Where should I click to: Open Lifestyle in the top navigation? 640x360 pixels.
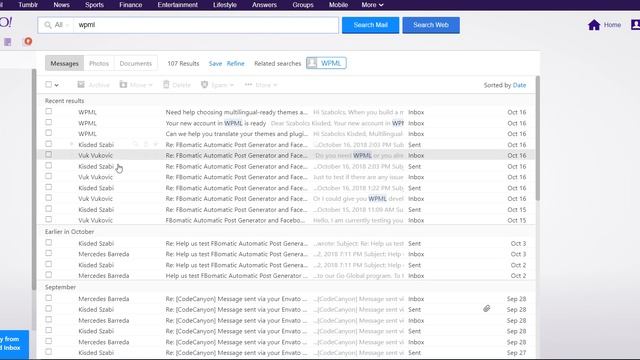coord(225,5)
